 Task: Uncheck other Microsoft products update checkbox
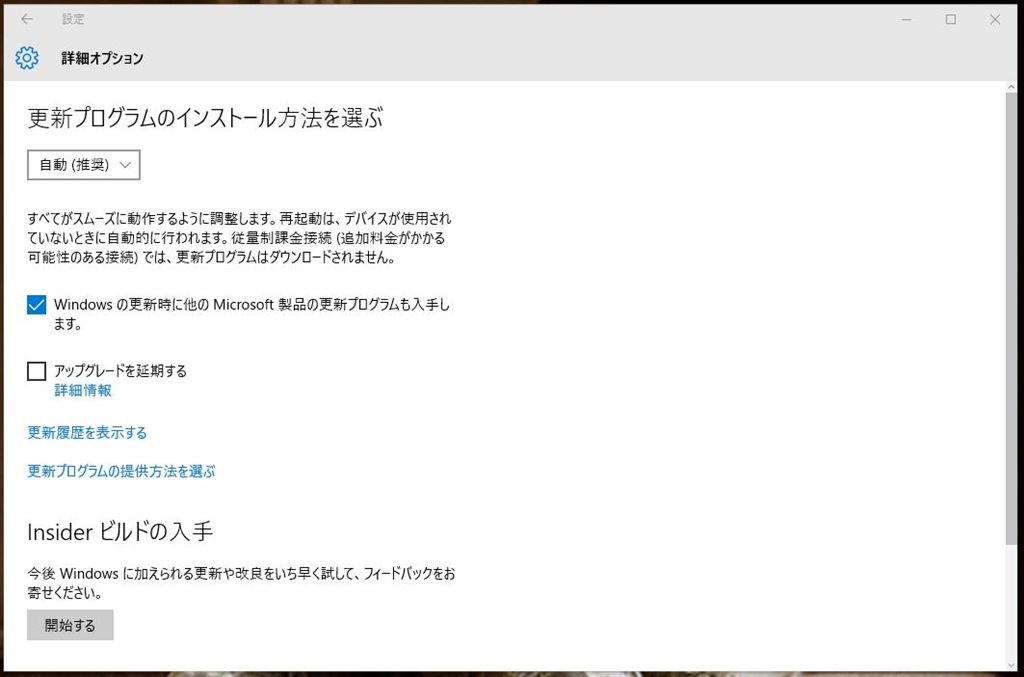37,305
